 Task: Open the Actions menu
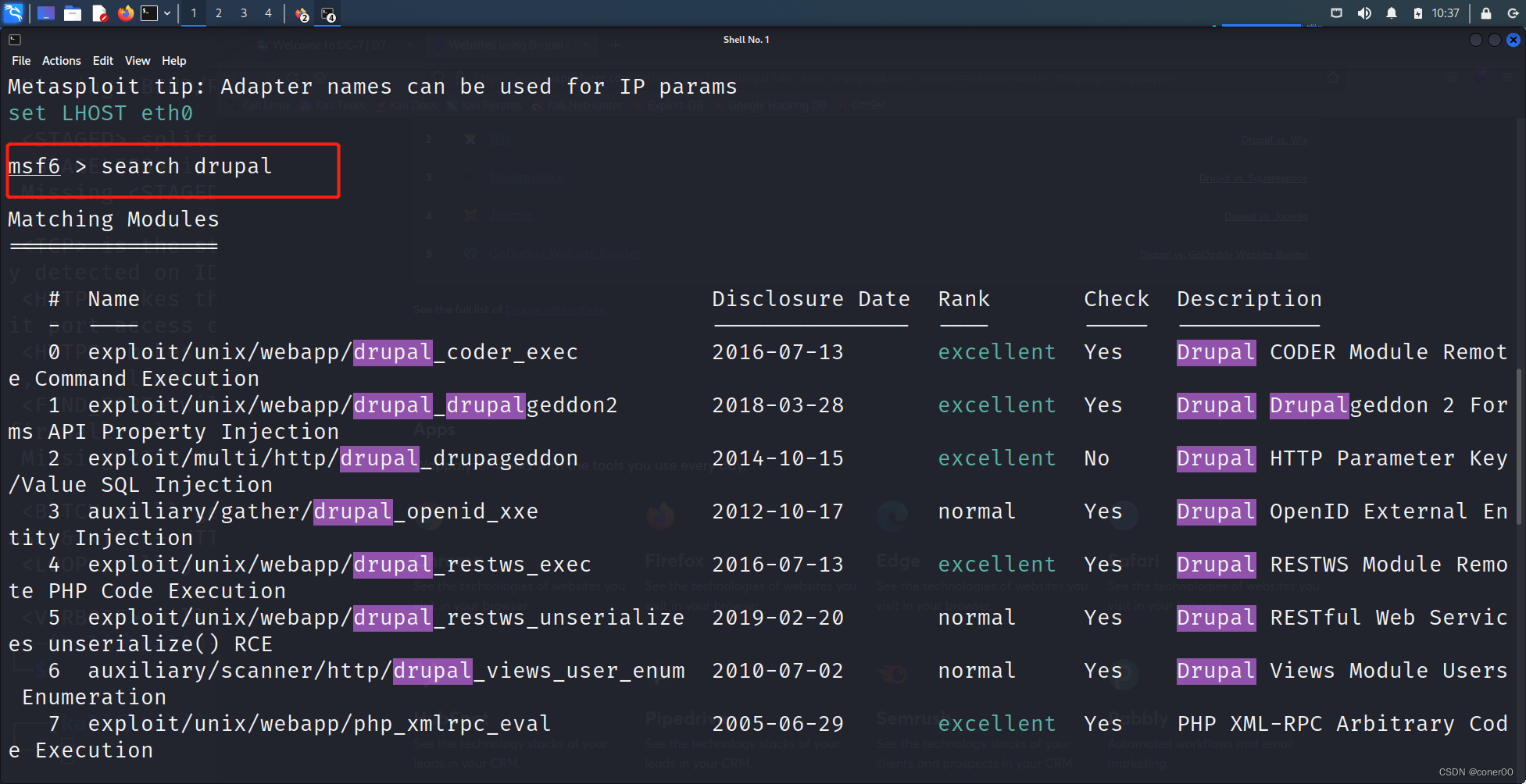62,61
